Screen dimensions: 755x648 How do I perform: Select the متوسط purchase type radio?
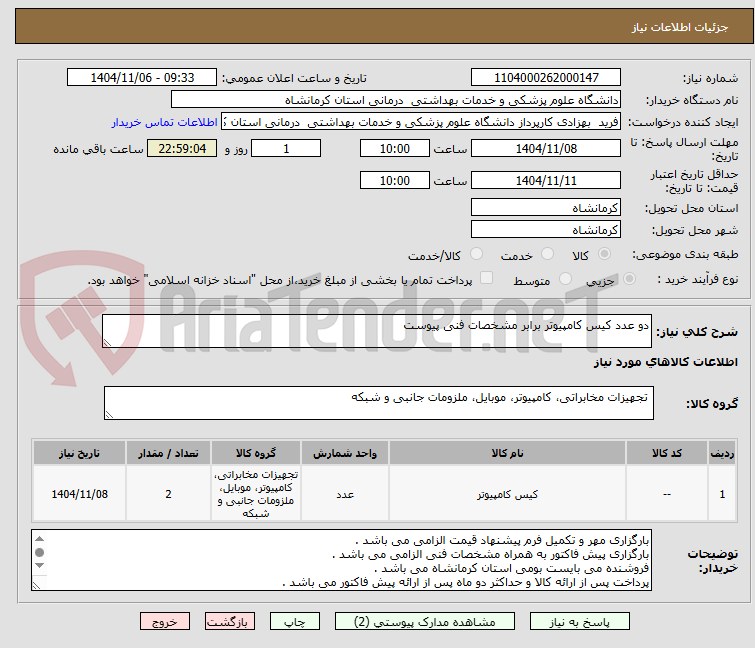(x=565, y=279)
